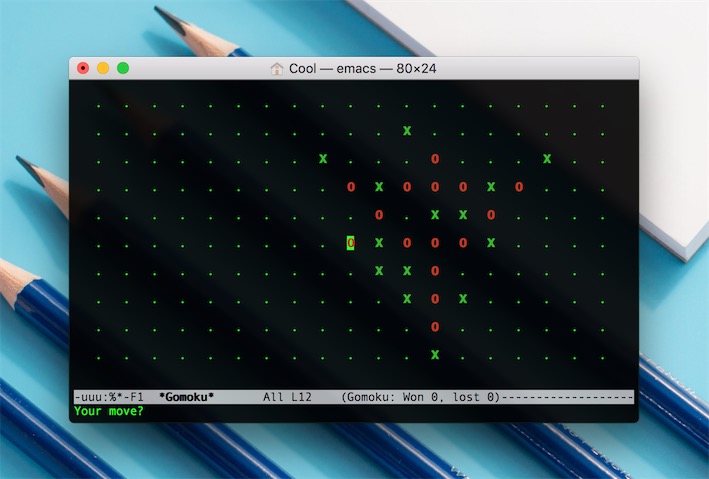Play on the board's top-right corner dot

click(603, 106)
